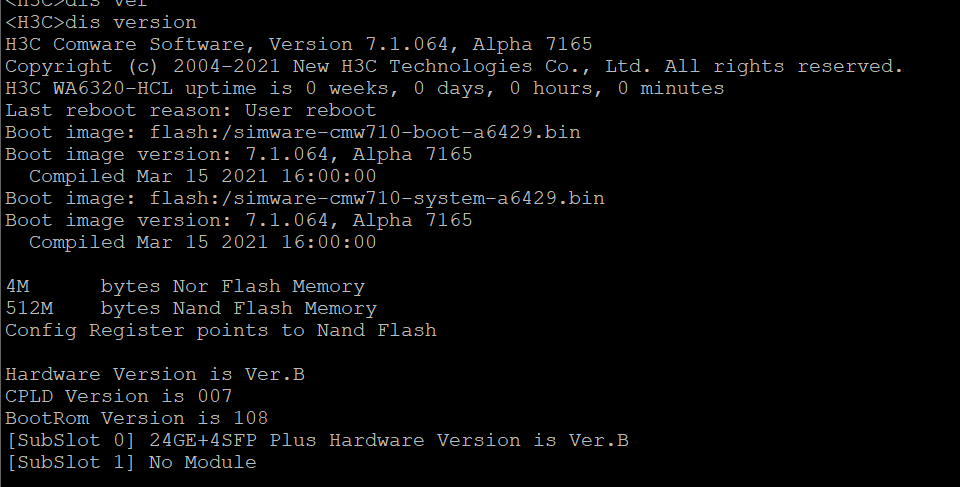Screen dimensions: 960x487
Task: Click the "[SubSlot 0] 24GE+4SFP Plus" line
Action: tap(316, 440)
